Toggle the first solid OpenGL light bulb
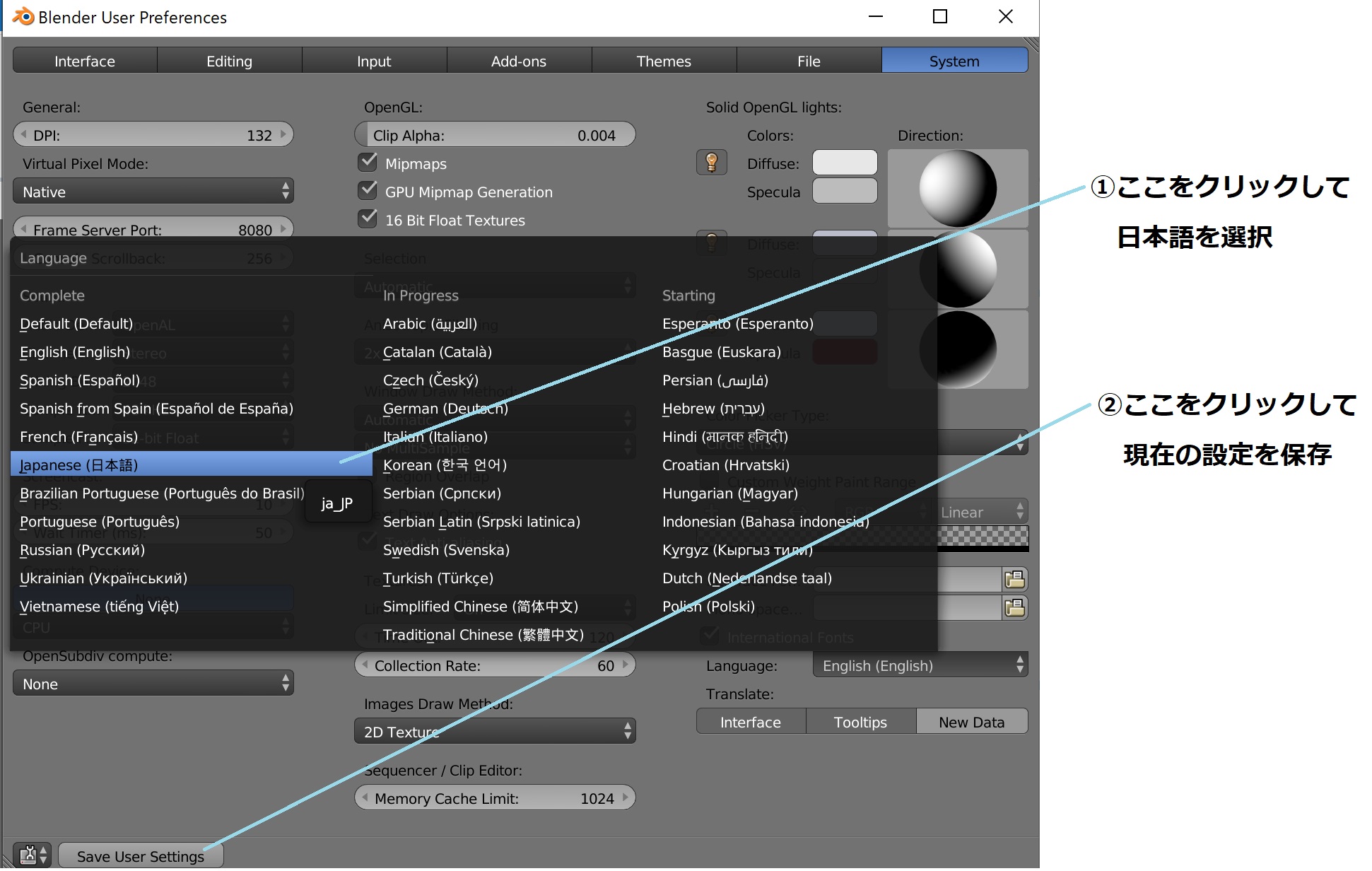Screen dimensions: 1372x871 [711, 163]
